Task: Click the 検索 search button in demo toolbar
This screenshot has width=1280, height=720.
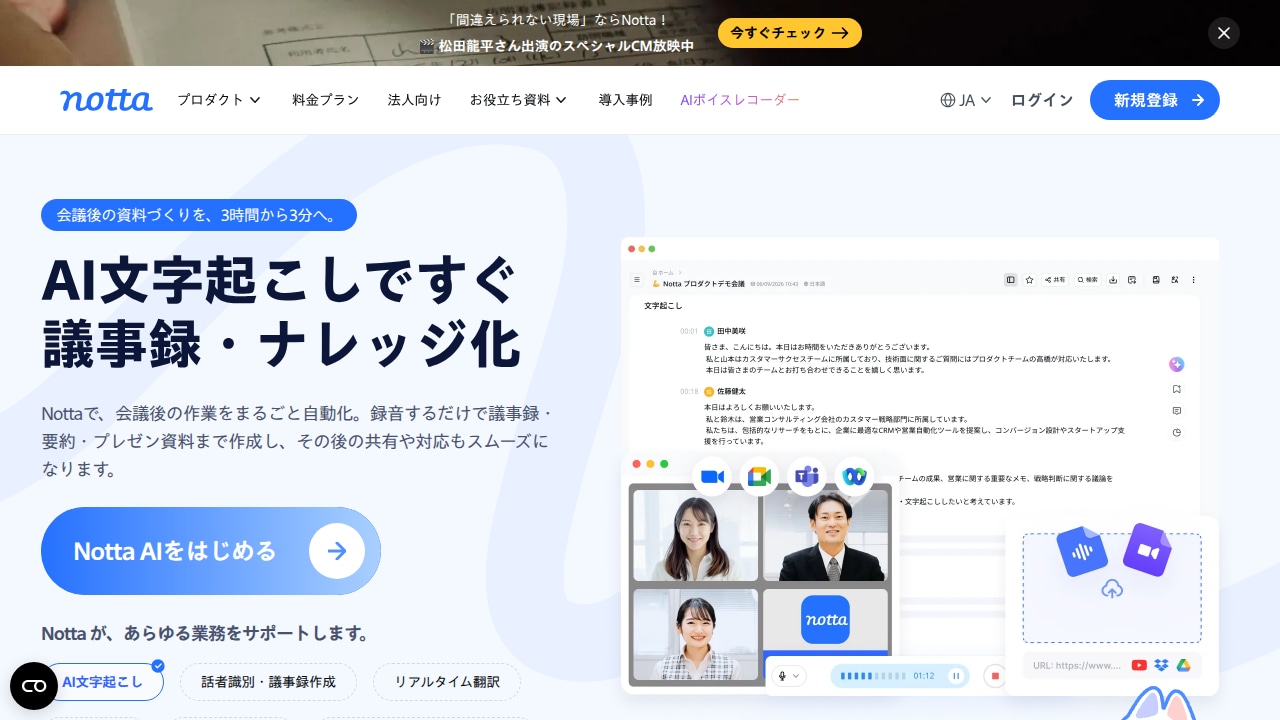Action: tap(1088, 280)
